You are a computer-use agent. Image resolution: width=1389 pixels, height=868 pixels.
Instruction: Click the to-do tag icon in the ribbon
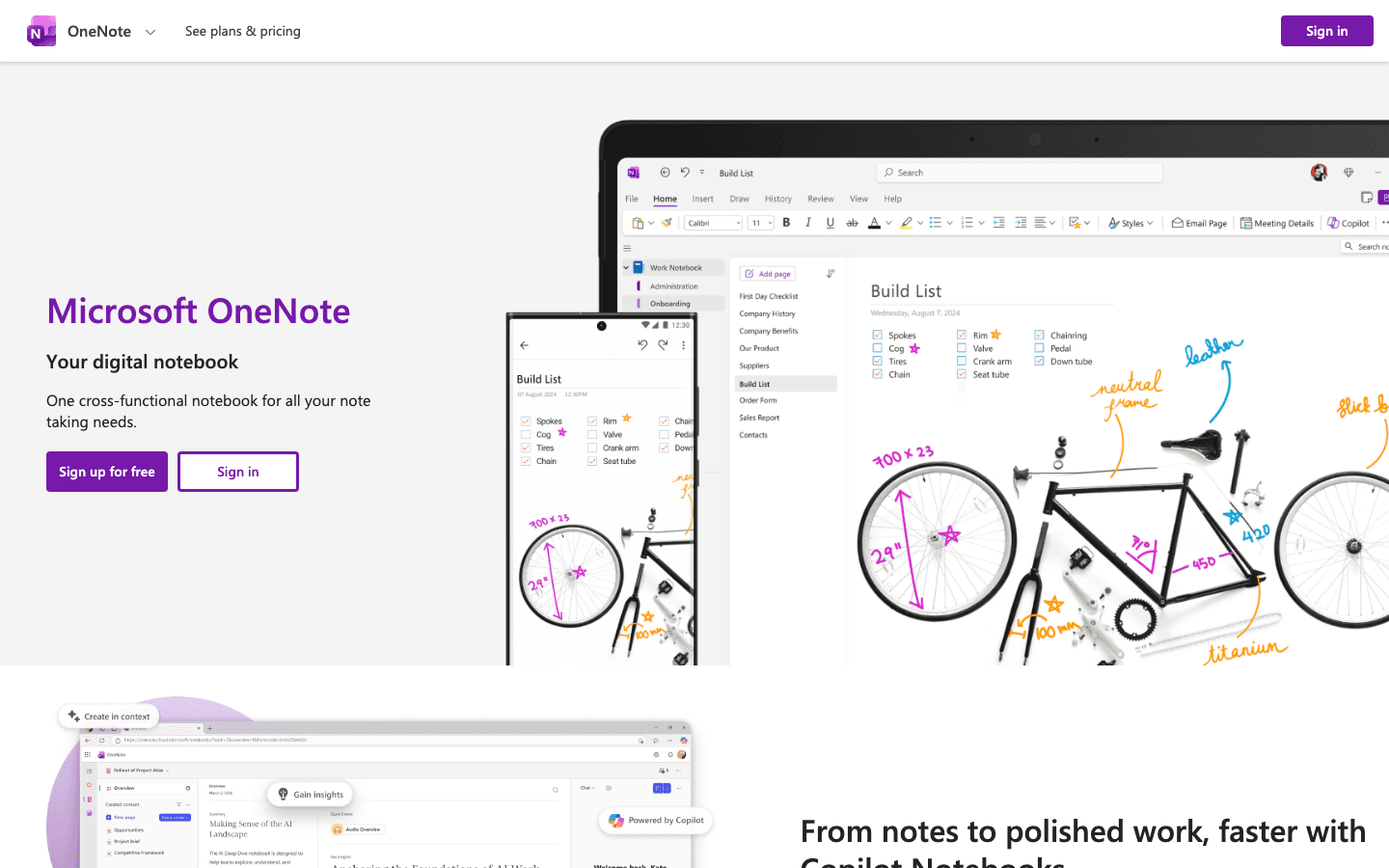(x=1075, y=223)
